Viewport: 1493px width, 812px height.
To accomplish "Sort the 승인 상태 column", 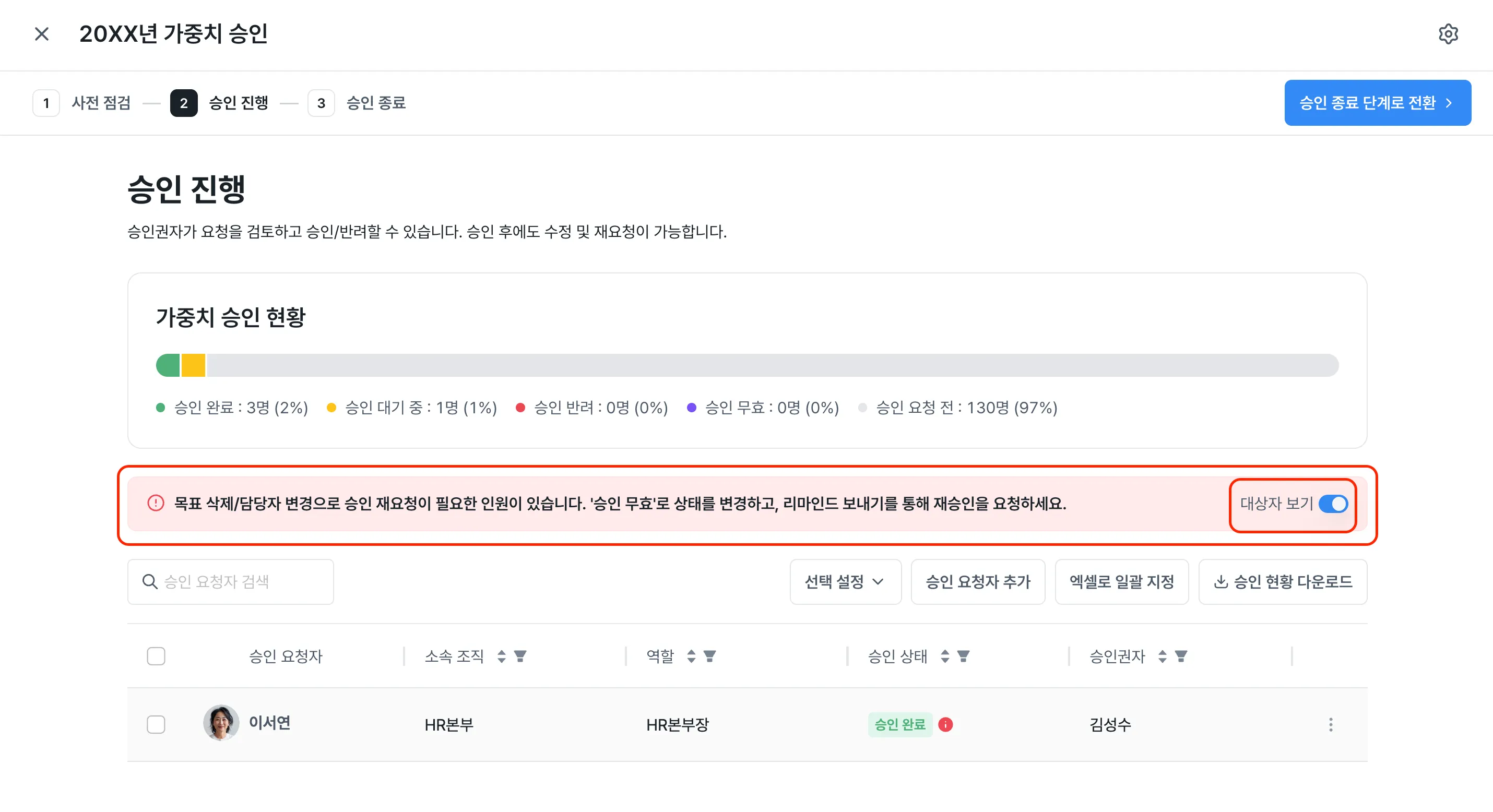I will tap(945, 656).
